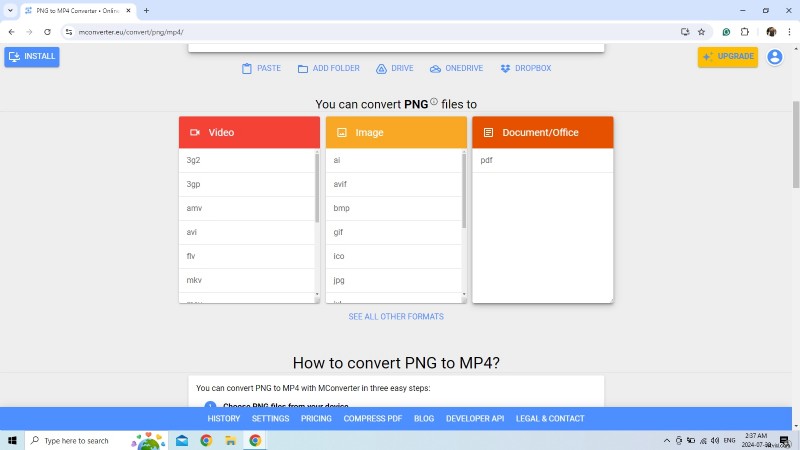Open Legal & Contact in bottom menu
This screenshot has width=800, height=450.
point(550,418)
